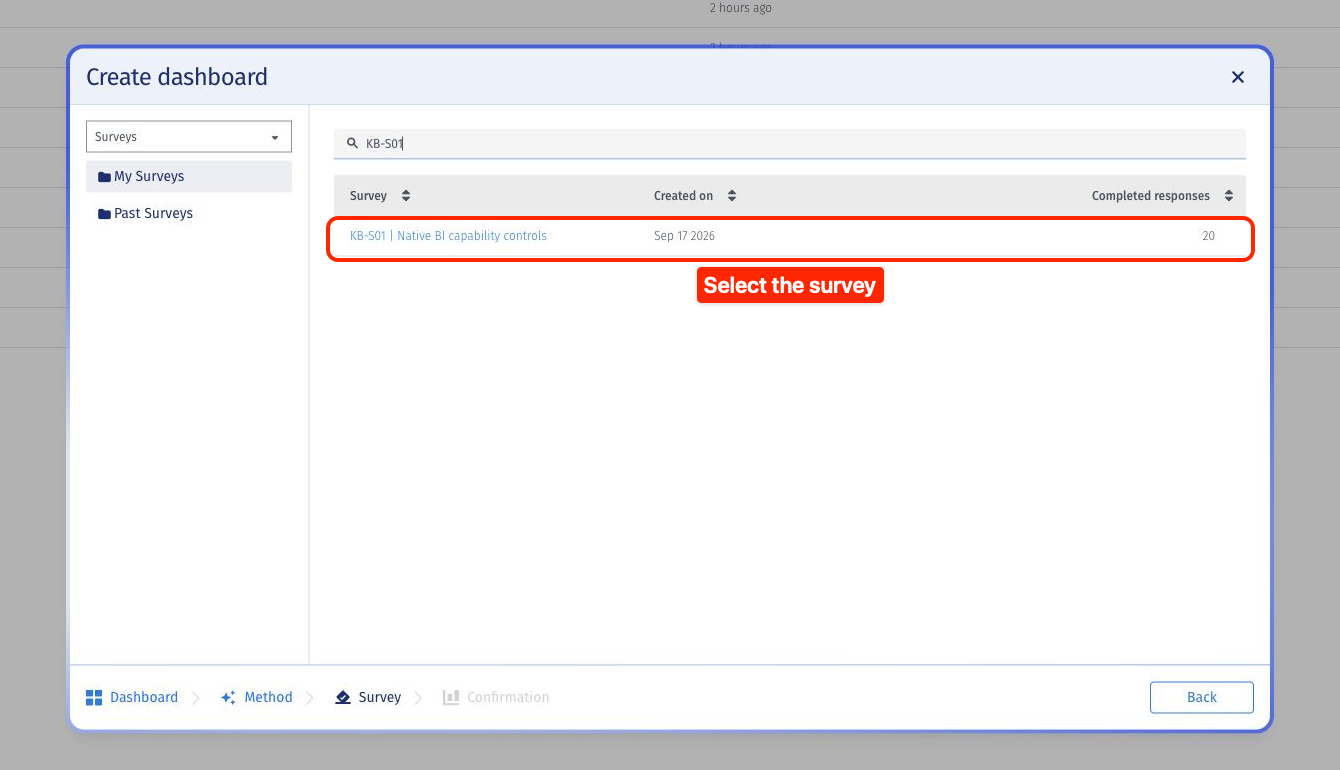Viewport: 1340px width, 770px height.
Task: Click the magnifier search icon
Action: pos(352,143)
